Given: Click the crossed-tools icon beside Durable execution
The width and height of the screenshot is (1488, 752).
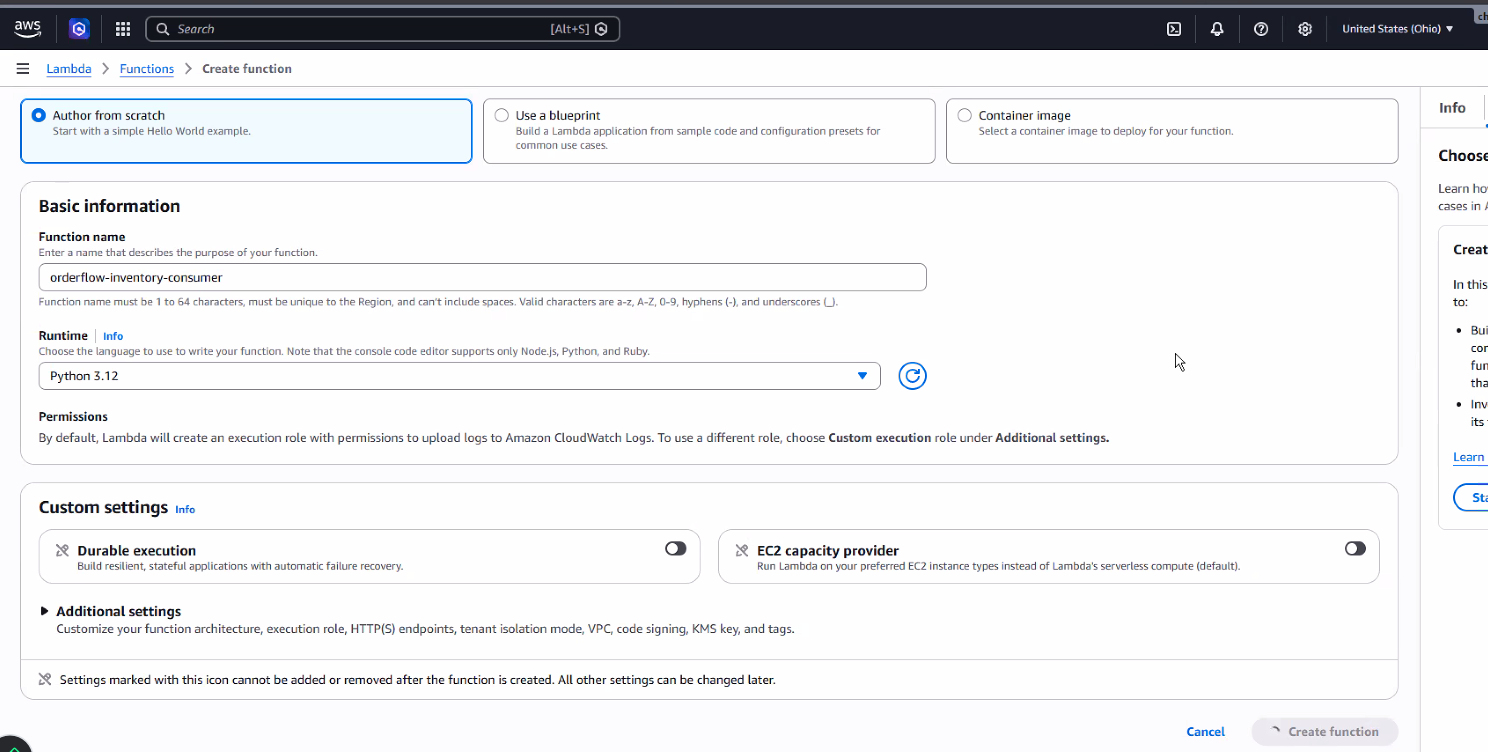Looking at the screenshot, I should (62, 551).
